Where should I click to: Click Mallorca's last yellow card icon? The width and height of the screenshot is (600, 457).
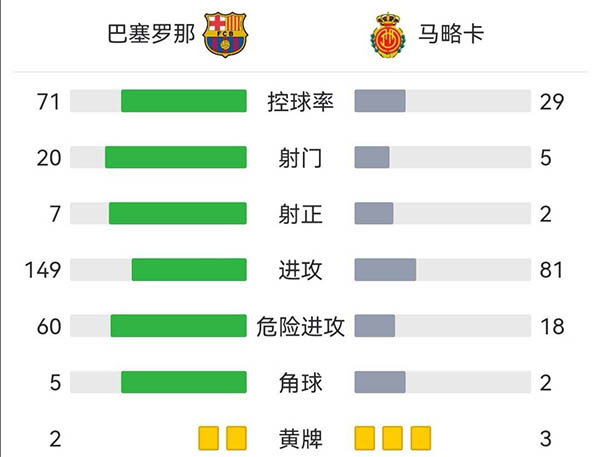420,438
